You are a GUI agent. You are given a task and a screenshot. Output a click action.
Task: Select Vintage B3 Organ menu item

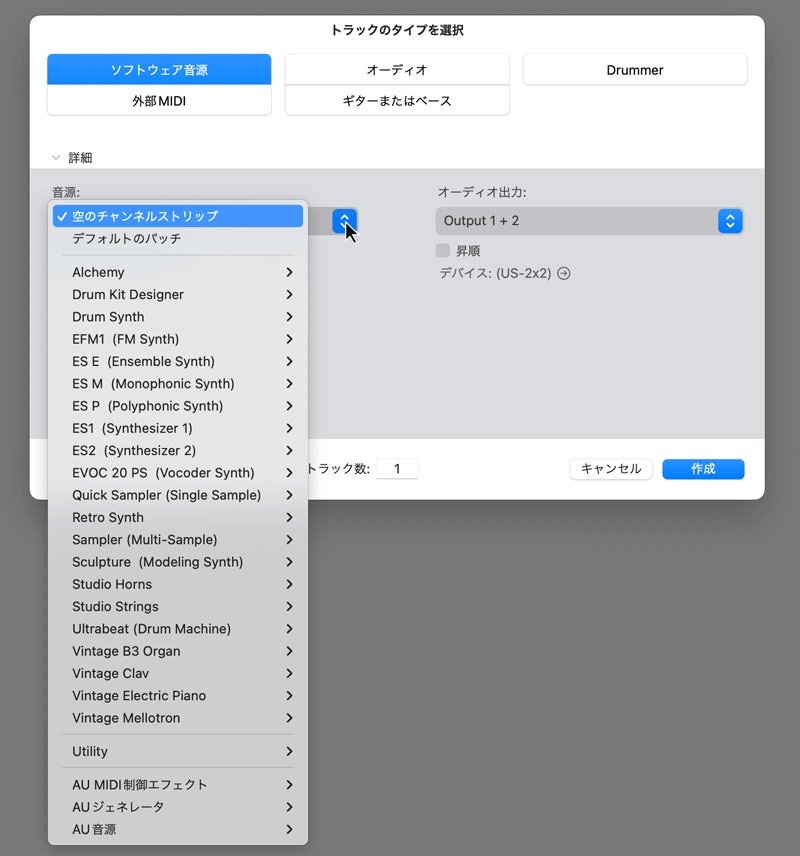click(126, 651)
